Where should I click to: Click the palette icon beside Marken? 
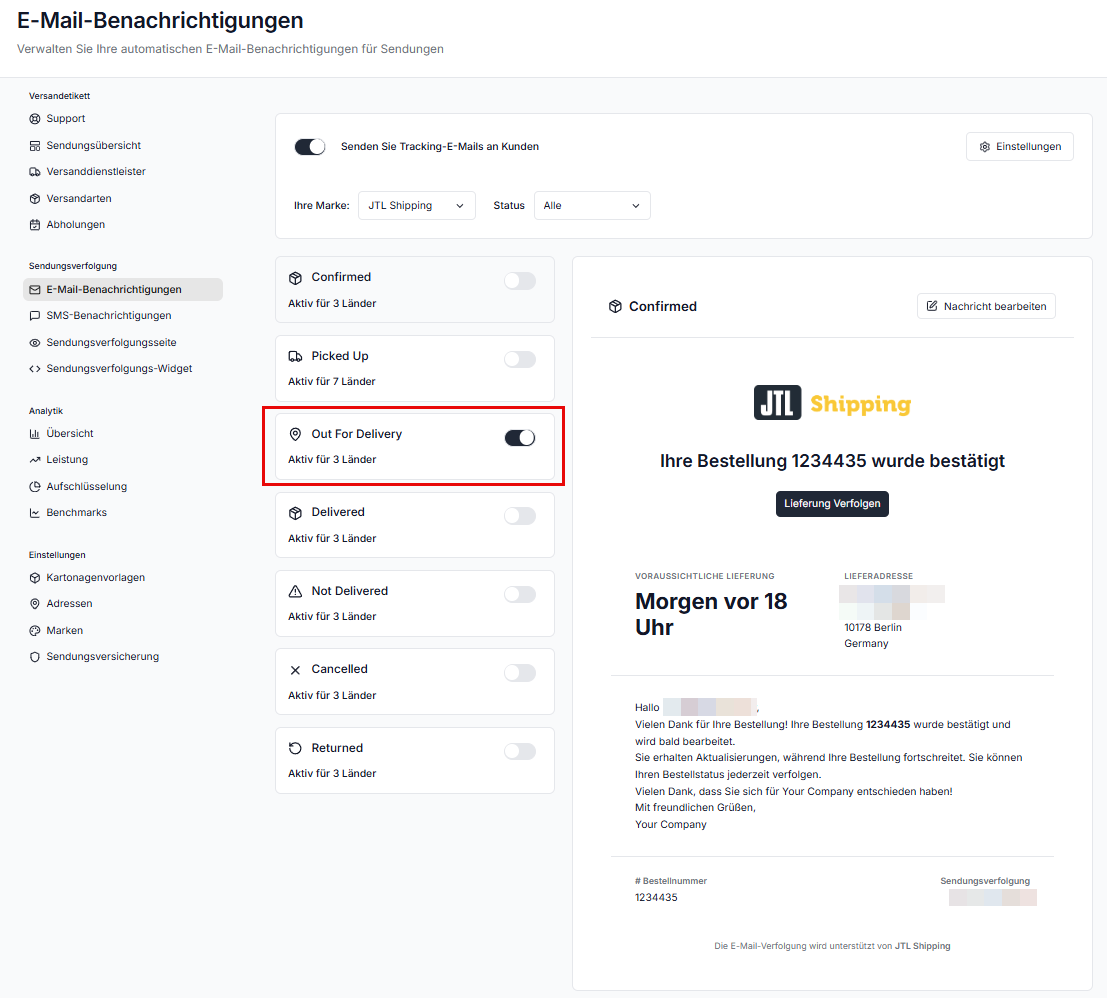click(35, 630)
